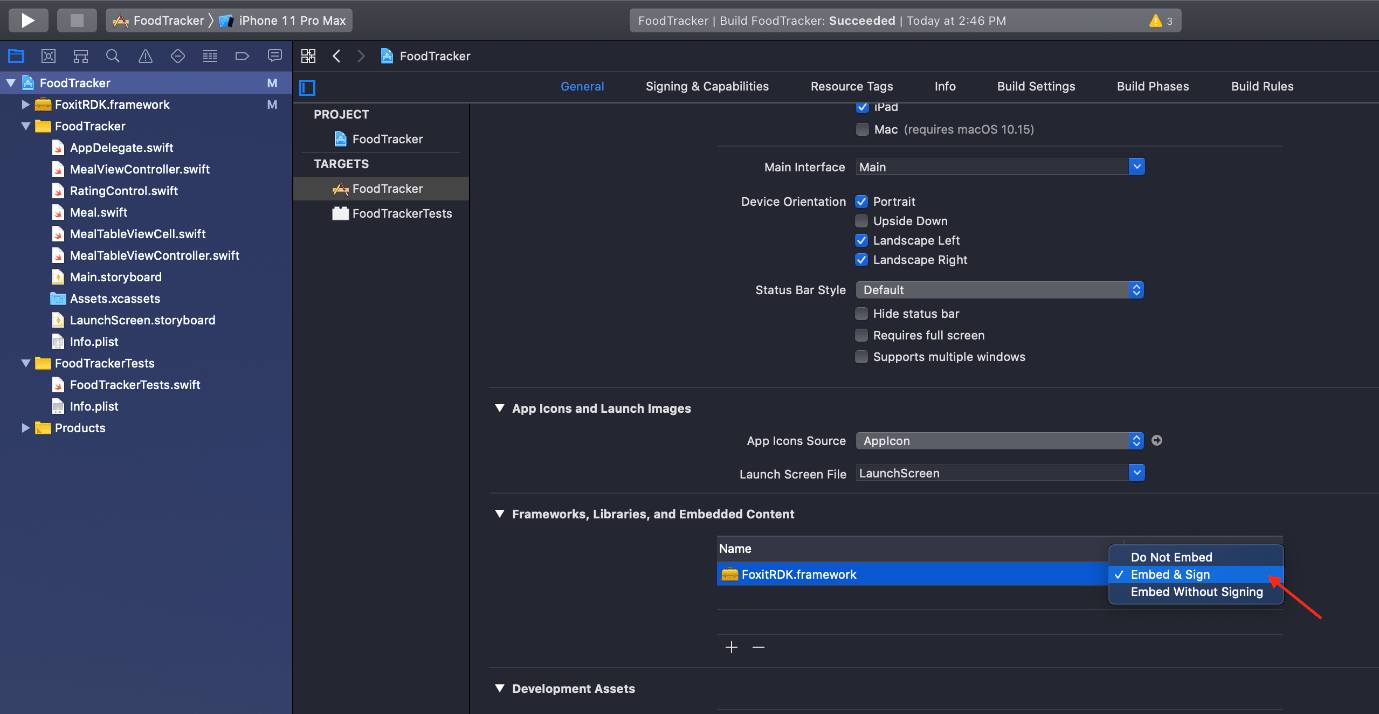The image size is (1379, 714).
Task: Enable the Mac device checkbox
Action: click(x=862, y=130)
